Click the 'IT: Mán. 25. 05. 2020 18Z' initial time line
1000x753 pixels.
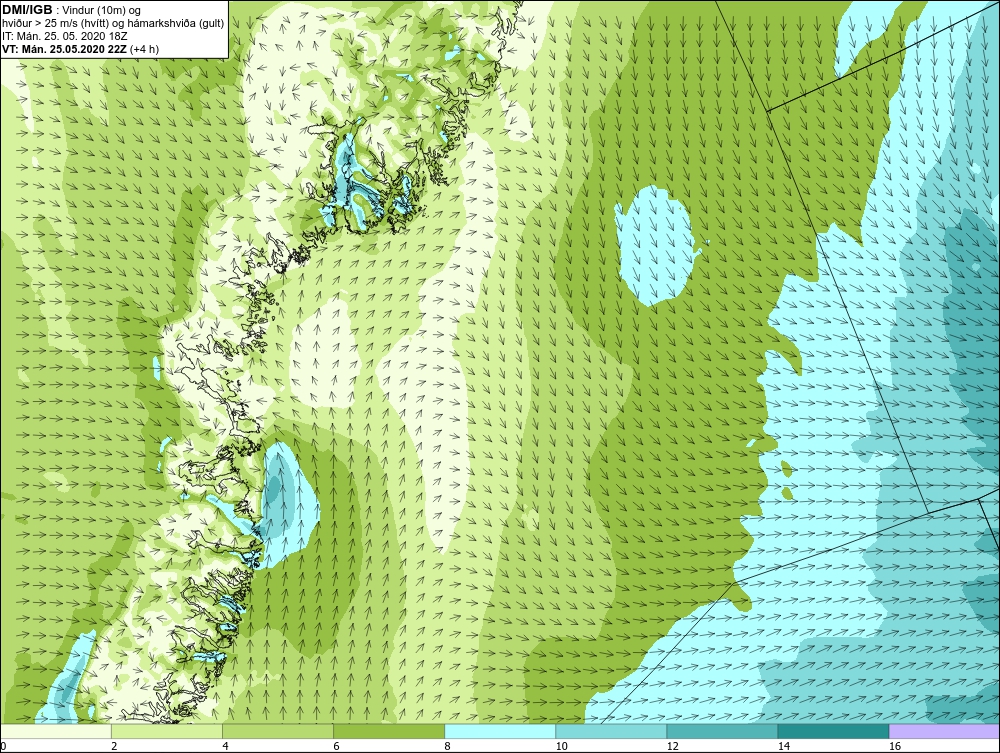[x=64, y=36]
